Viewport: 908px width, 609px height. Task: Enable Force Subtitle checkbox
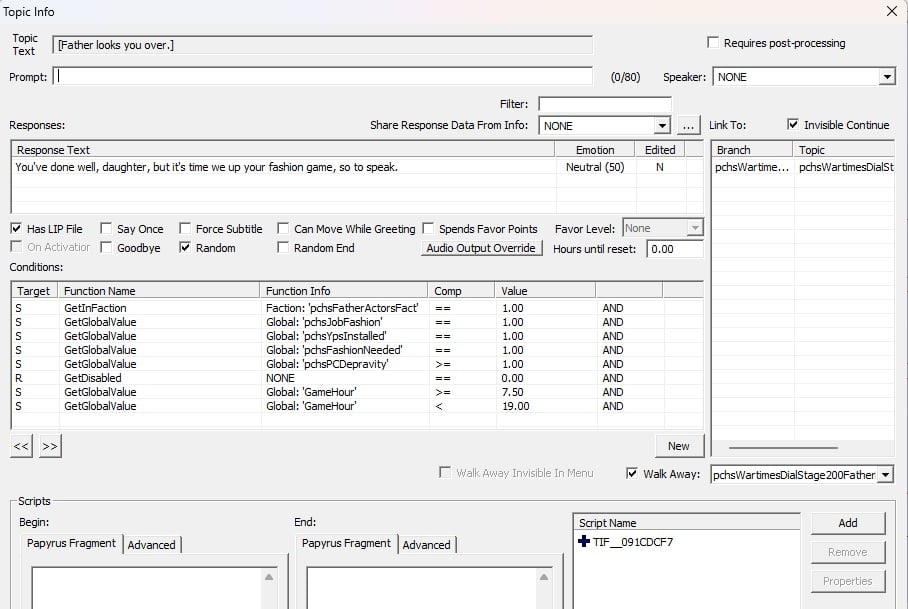(185, 229)
